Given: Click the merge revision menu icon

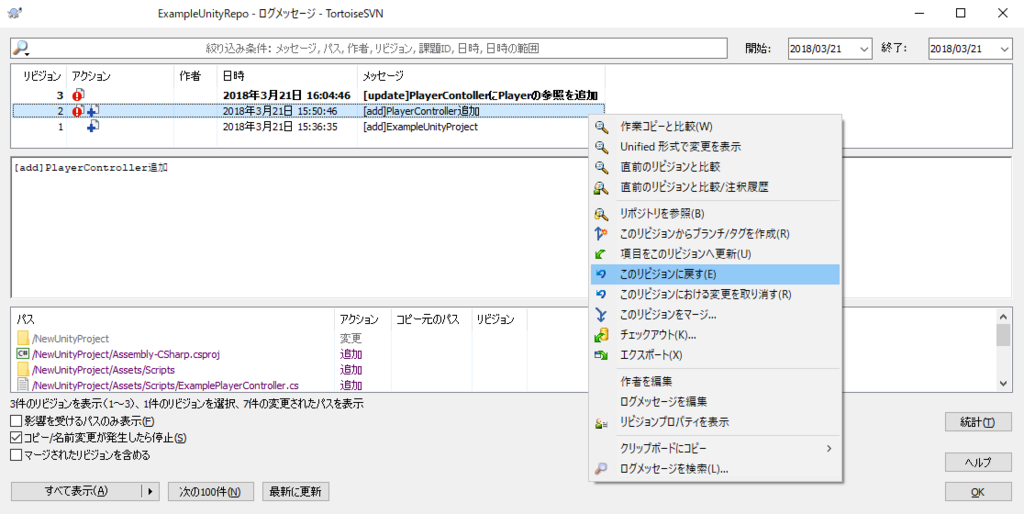Looking at the screenshot, I should [x=601, y=315].
